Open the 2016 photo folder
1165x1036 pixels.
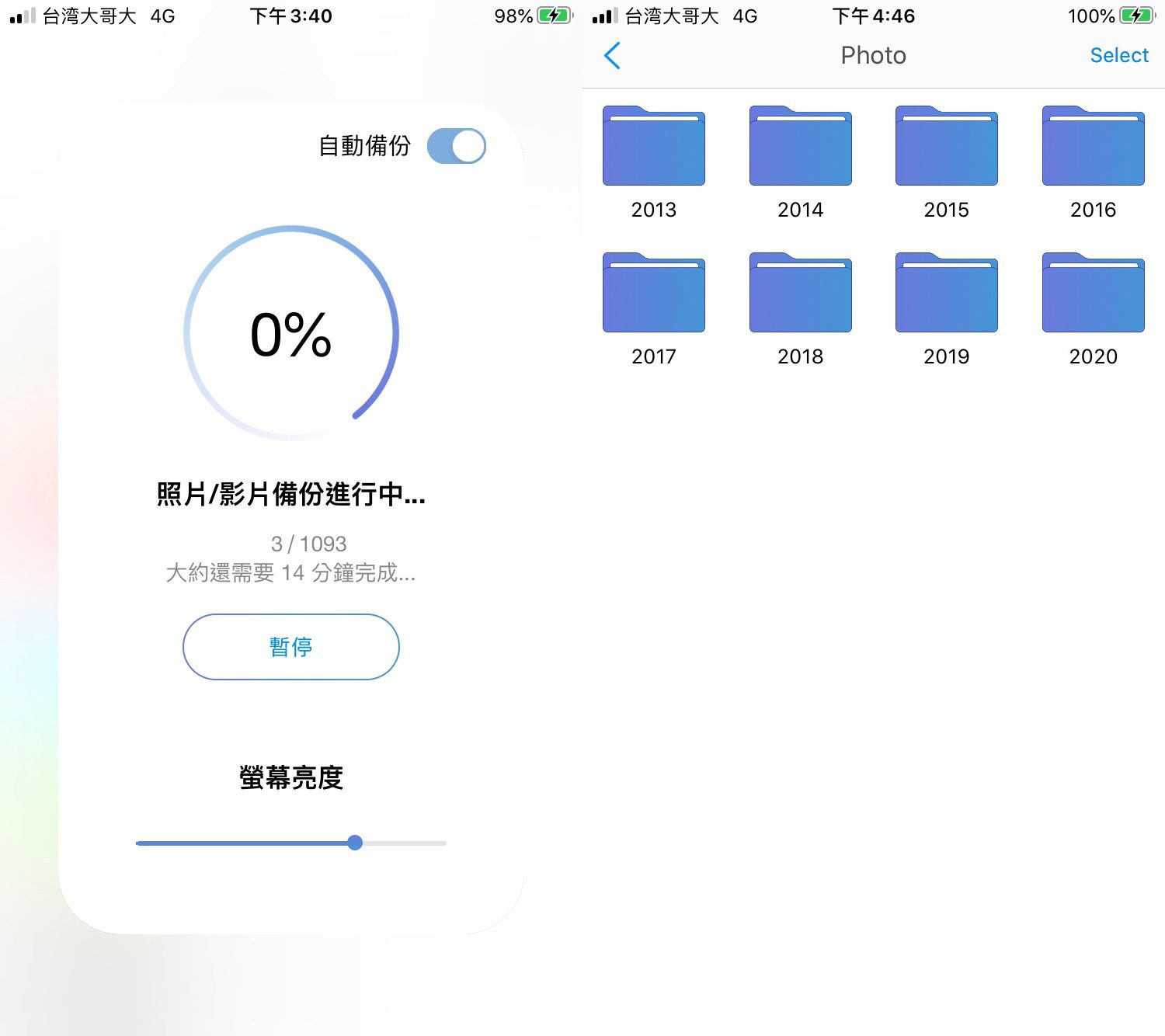point(1092,146)
